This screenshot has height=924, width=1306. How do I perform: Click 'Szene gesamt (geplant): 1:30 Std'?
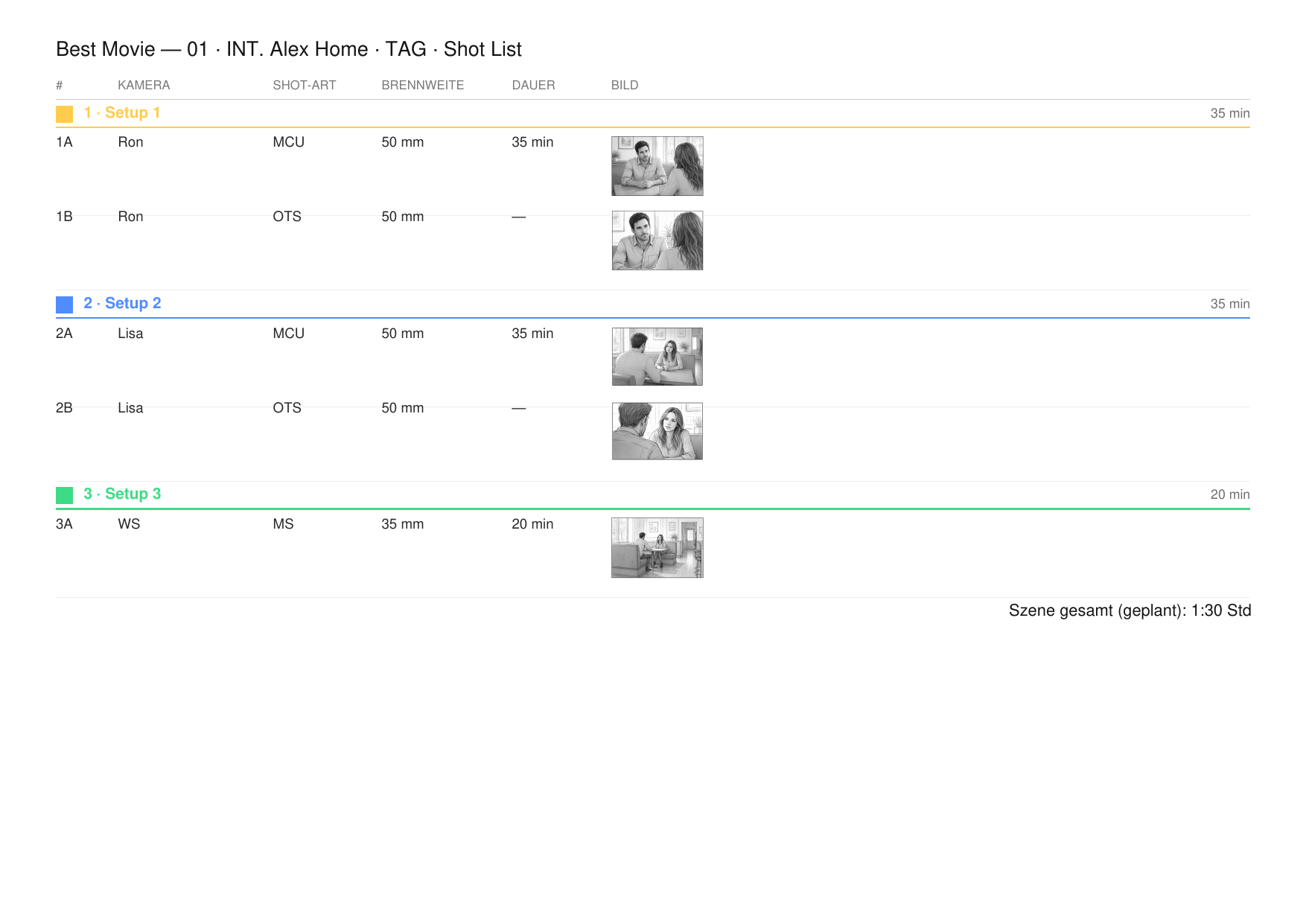(x=1130, y=611)
